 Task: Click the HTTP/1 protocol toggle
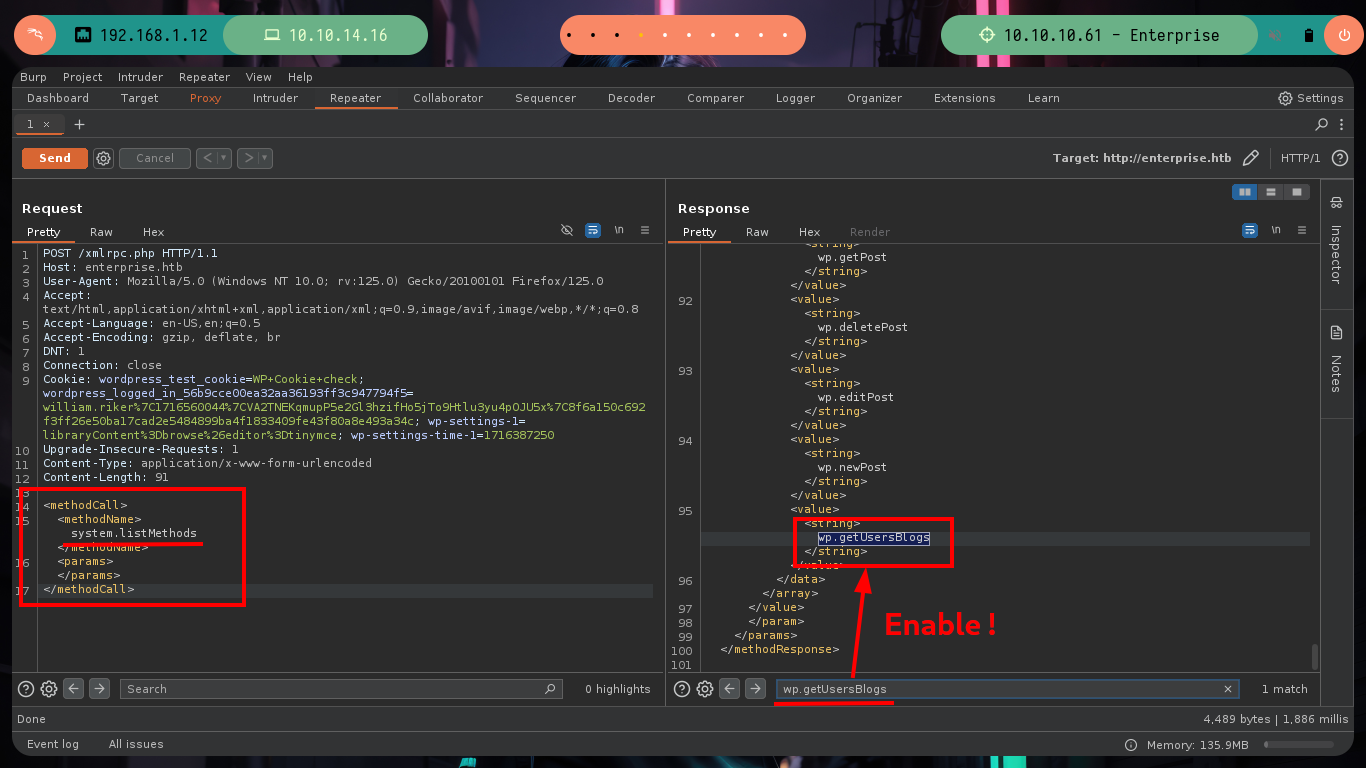tap(1301, 158)
